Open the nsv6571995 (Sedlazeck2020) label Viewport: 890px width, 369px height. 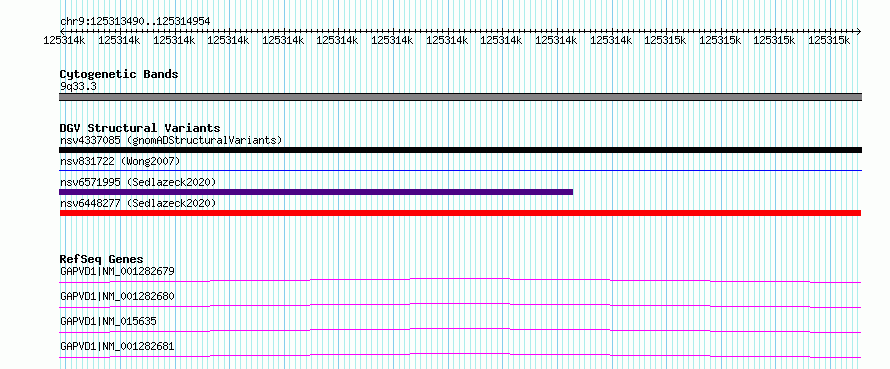138,182
